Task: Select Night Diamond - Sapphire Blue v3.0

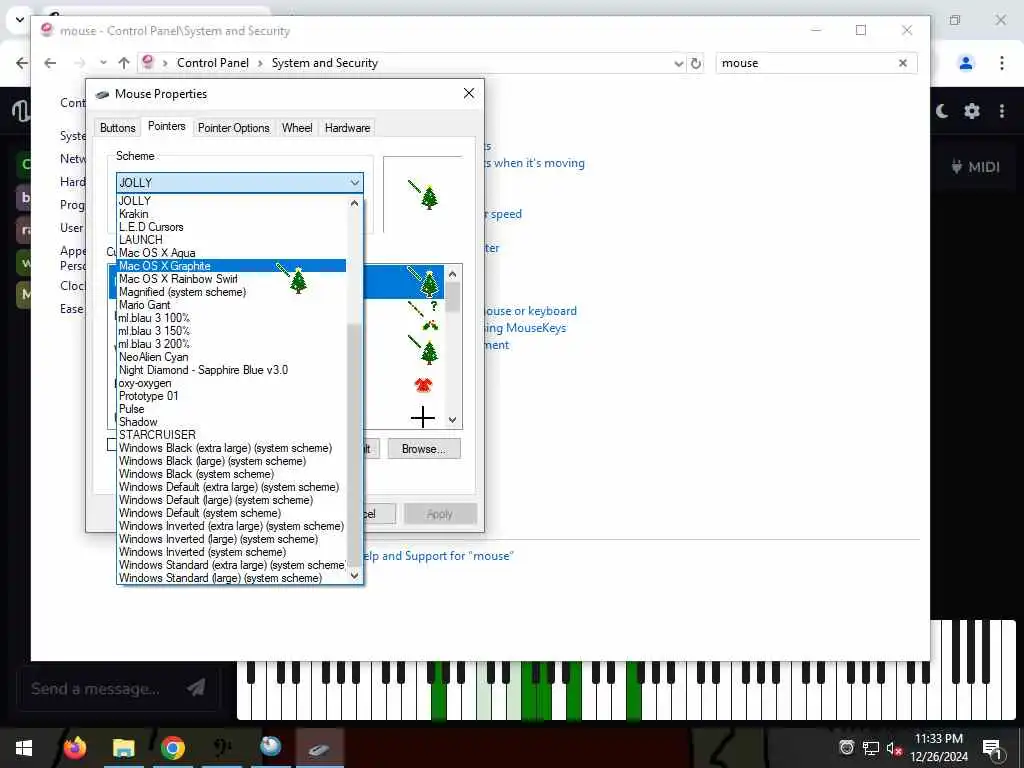Action: (x=232, y=370)
